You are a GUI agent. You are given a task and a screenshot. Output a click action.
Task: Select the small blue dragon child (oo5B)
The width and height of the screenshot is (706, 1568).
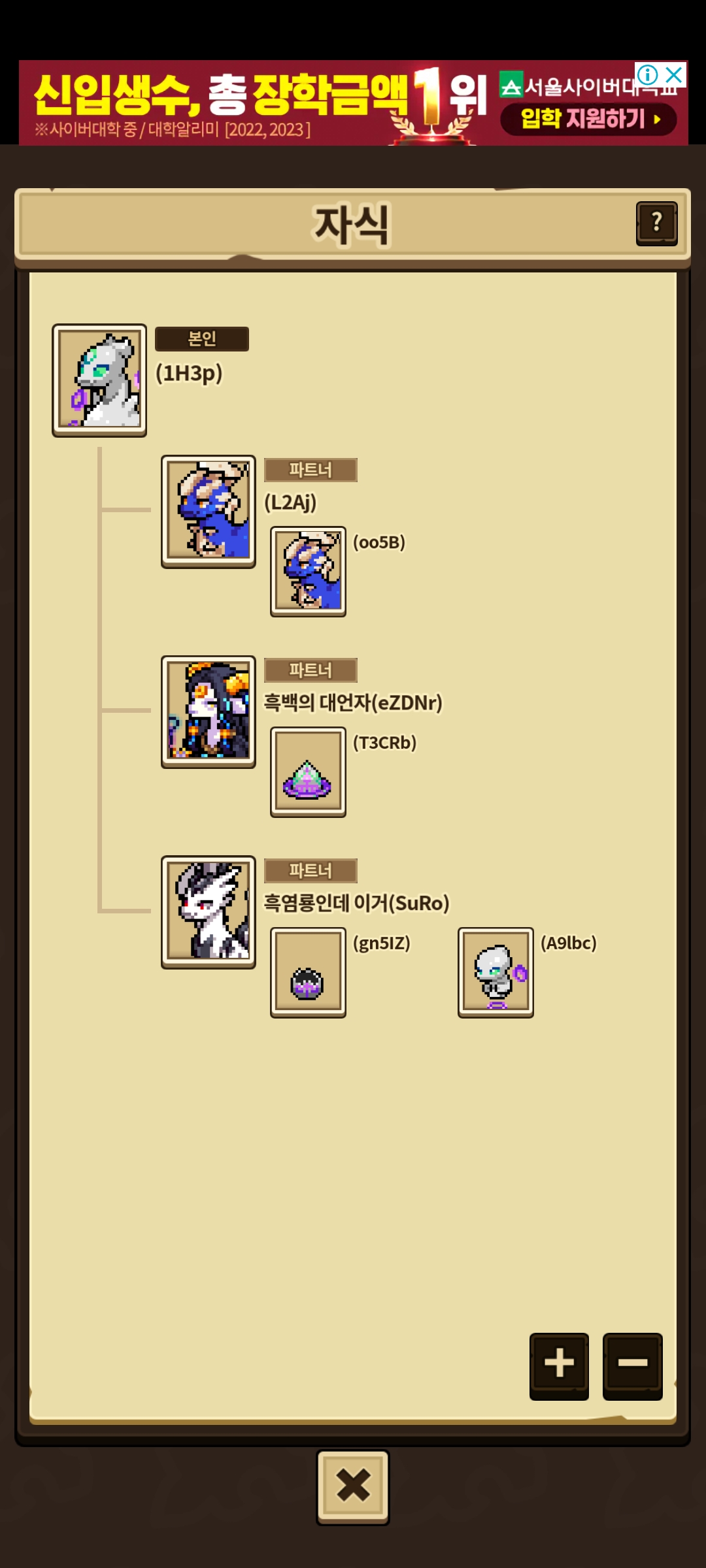(308, 572)
